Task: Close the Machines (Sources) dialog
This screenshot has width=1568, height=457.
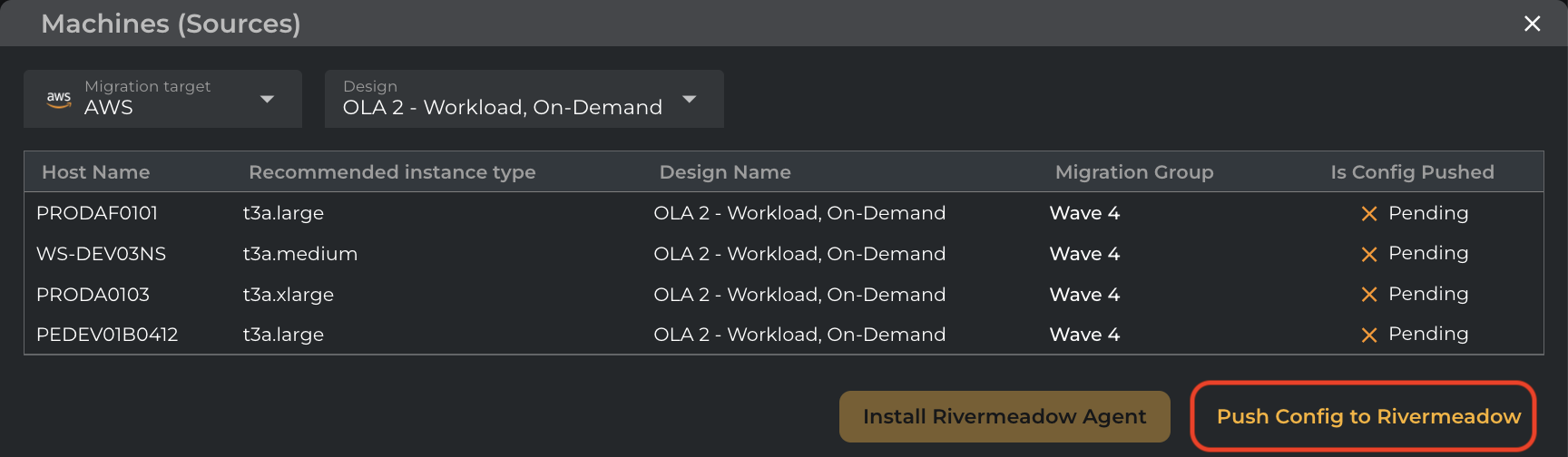Action: click(x=1533, y=24)
